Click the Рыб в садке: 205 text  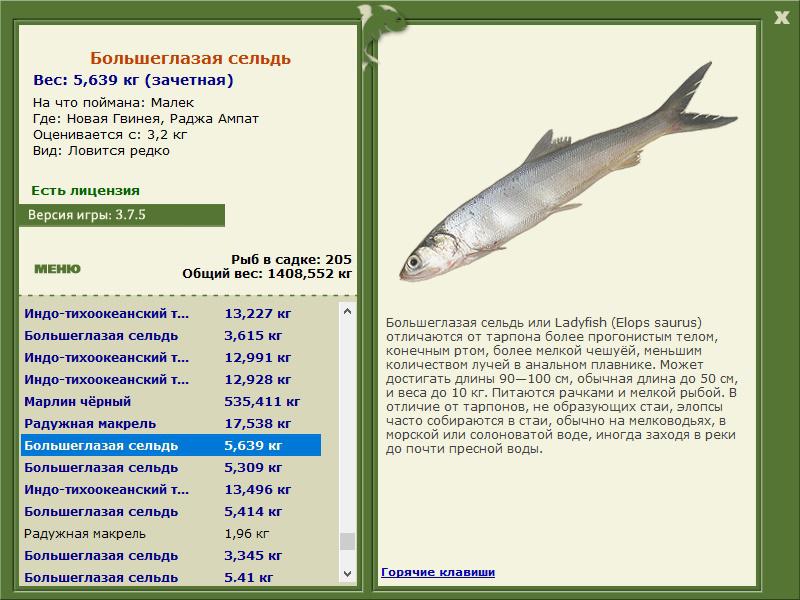(291, 259)
